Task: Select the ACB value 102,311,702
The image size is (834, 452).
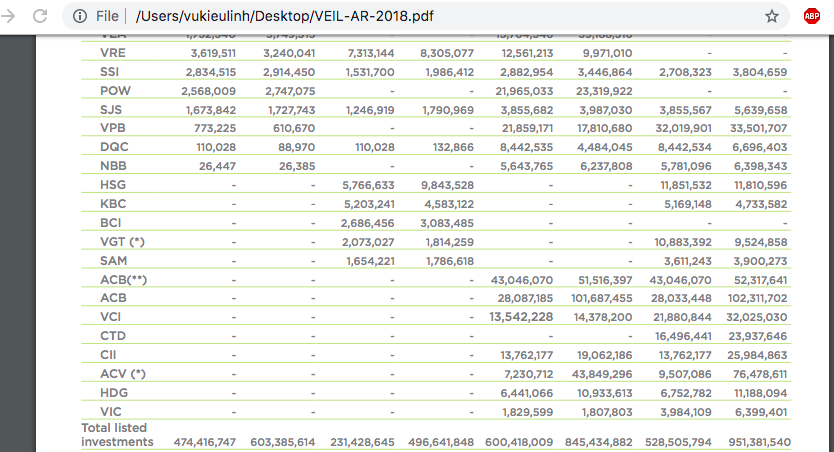Action: click(x=748, y=298)
